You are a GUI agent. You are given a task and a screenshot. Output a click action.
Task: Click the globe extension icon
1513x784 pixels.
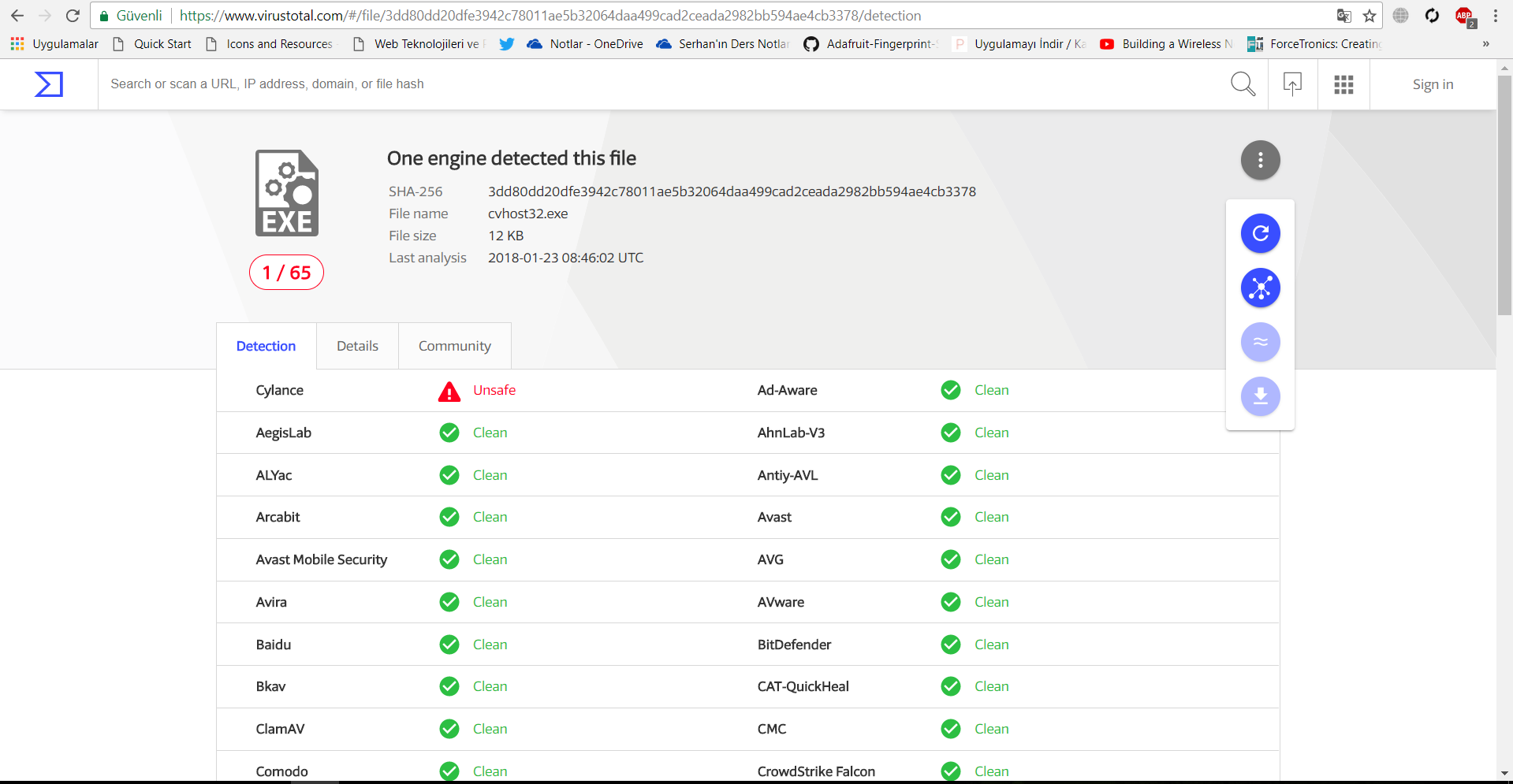tap(1401, 16)
